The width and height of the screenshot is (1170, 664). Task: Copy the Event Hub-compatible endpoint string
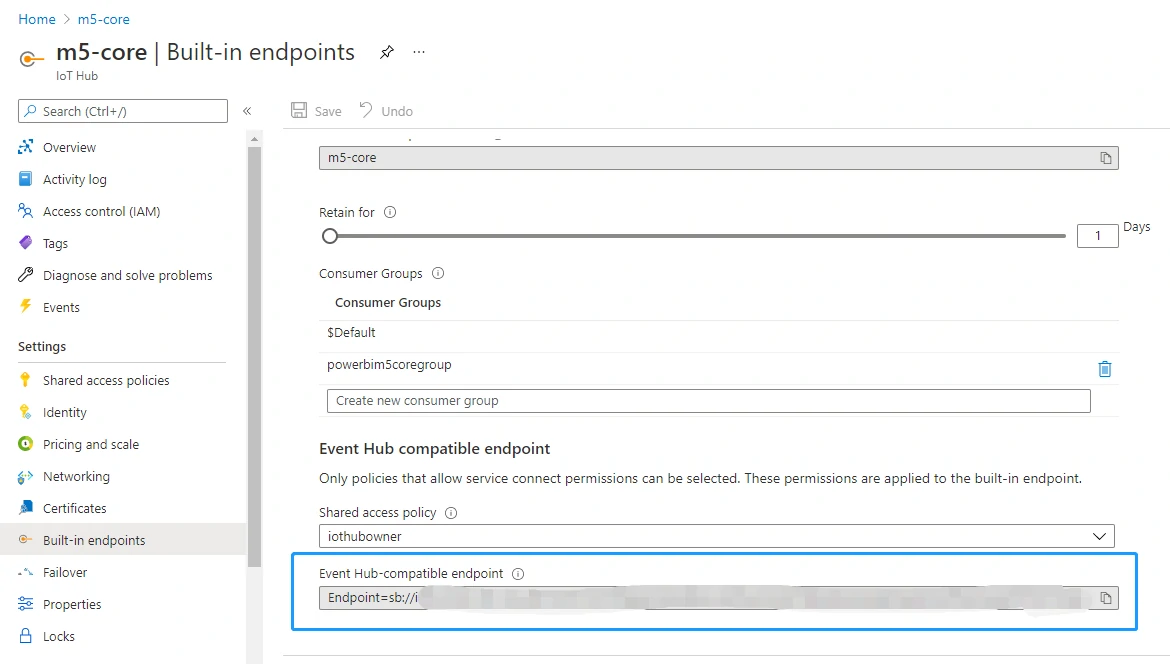click(1105, 598)
